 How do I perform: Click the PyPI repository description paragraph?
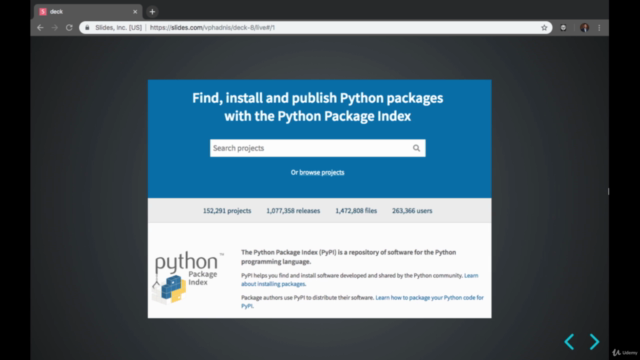click(349, 257)
